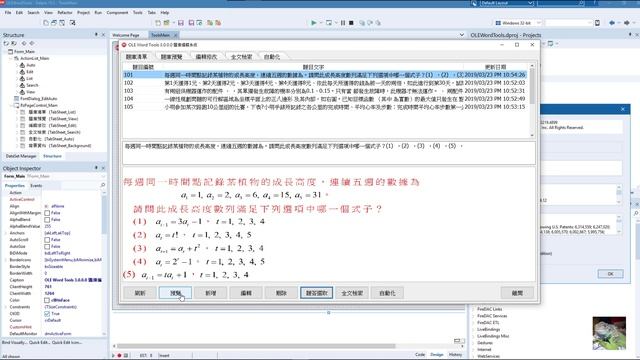Open the File menu

pyautogui.click(x=8, y=13)
